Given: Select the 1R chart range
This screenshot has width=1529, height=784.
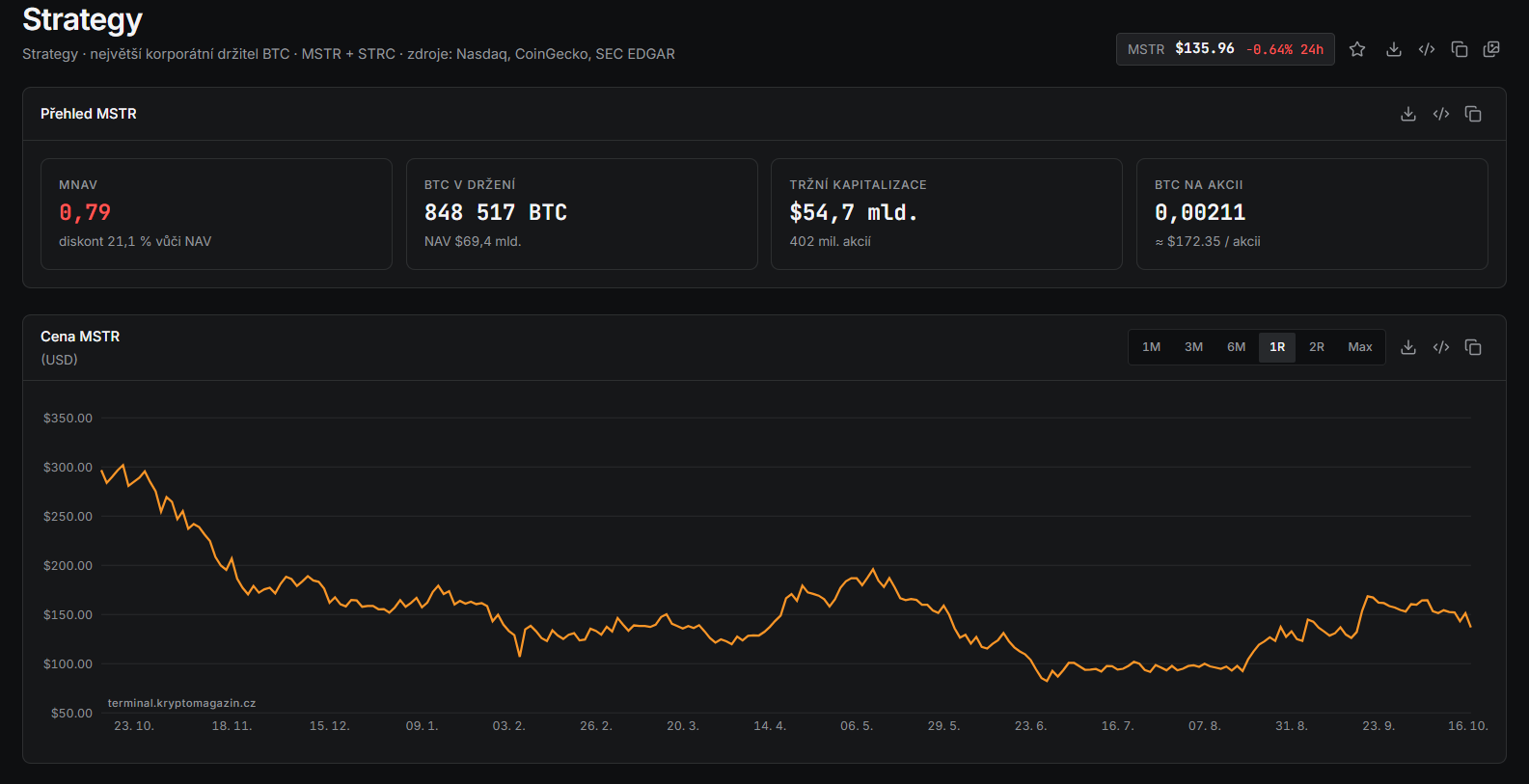Looking at the screenshot, I should click(1277, 347).
